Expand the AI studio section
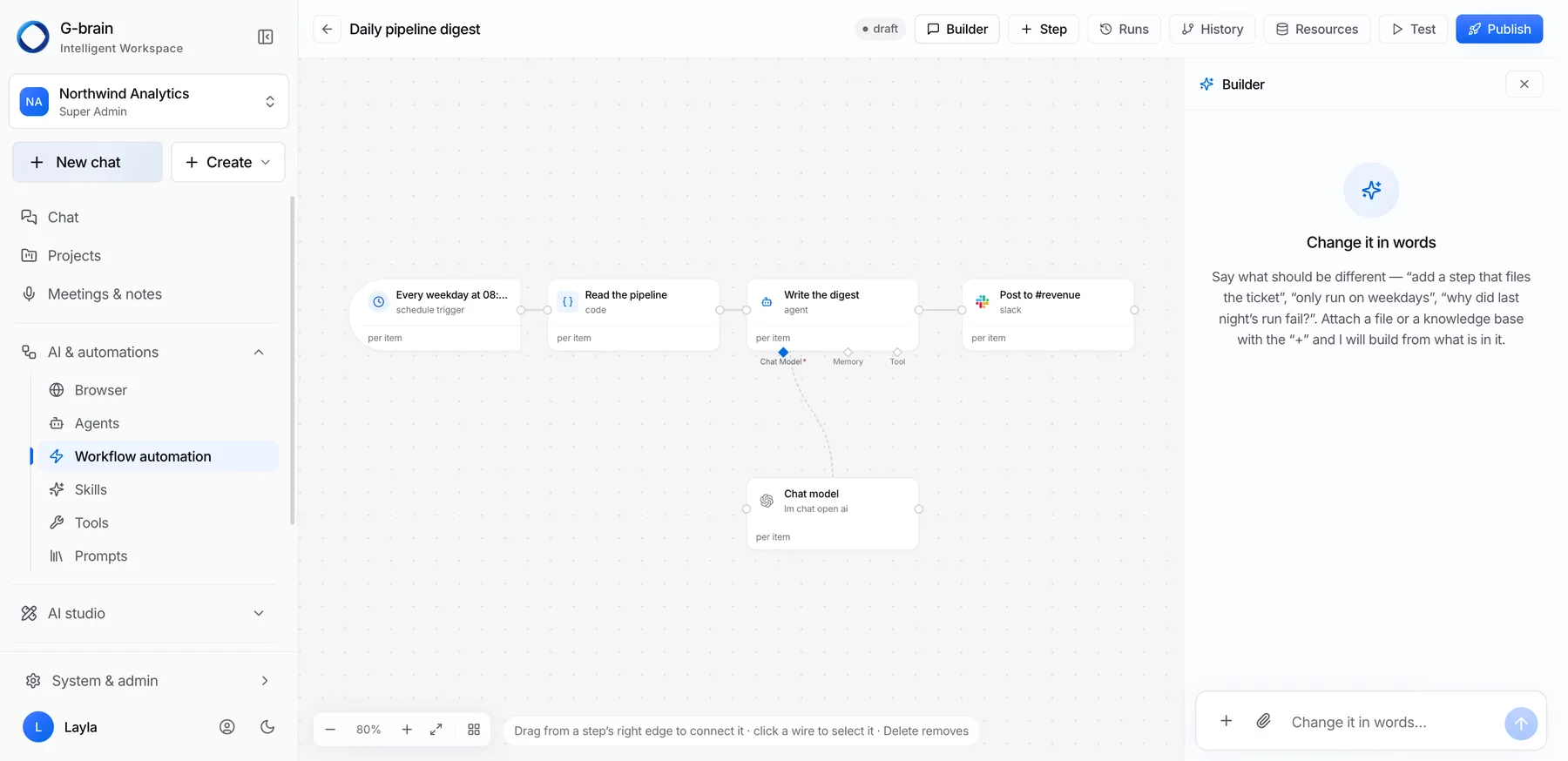The height and width of the screenshot is (761, 1568). tap(259, 613)
